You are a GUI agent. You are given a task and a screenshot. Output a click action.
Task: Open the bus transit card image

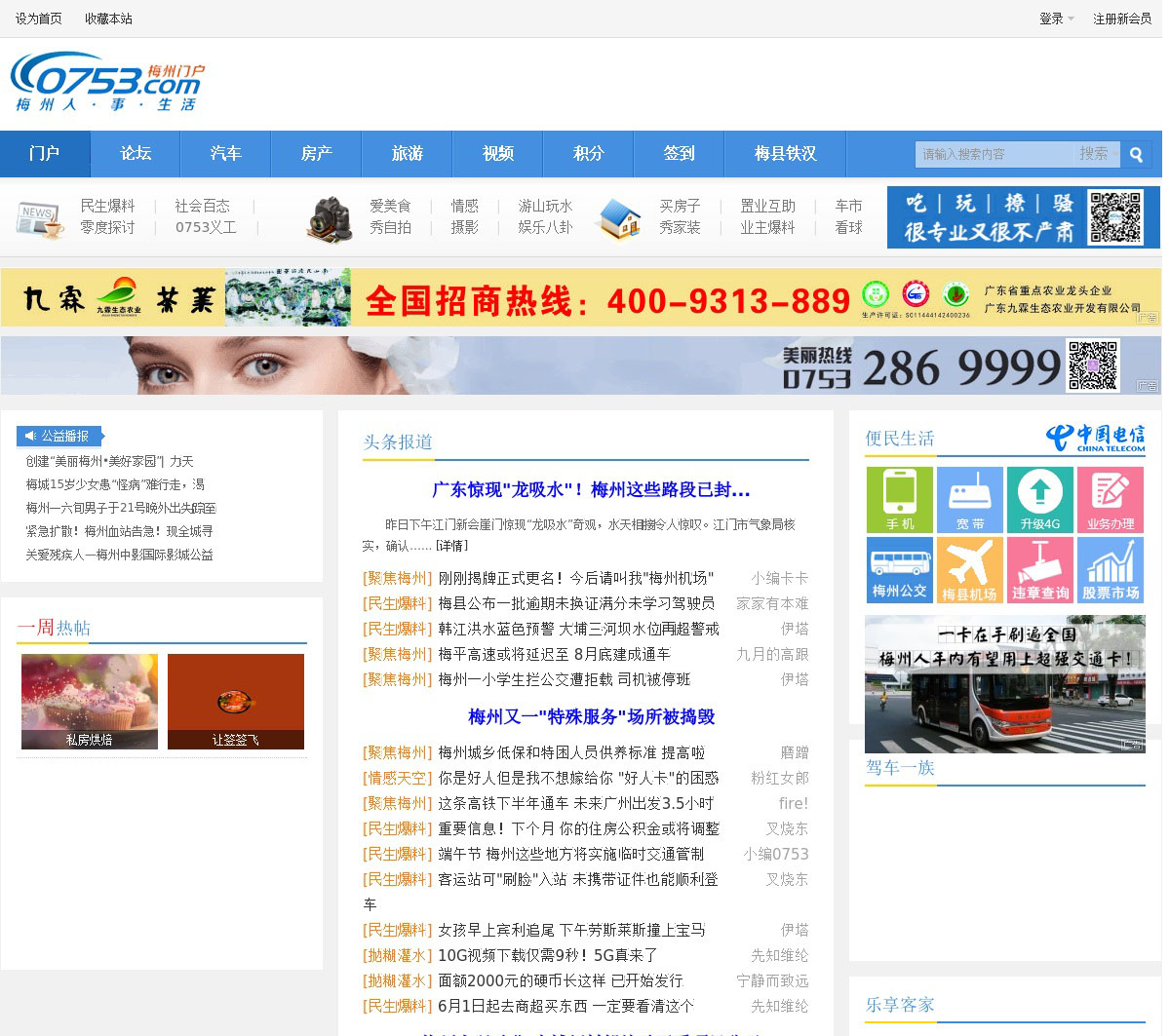point(1005,684)
